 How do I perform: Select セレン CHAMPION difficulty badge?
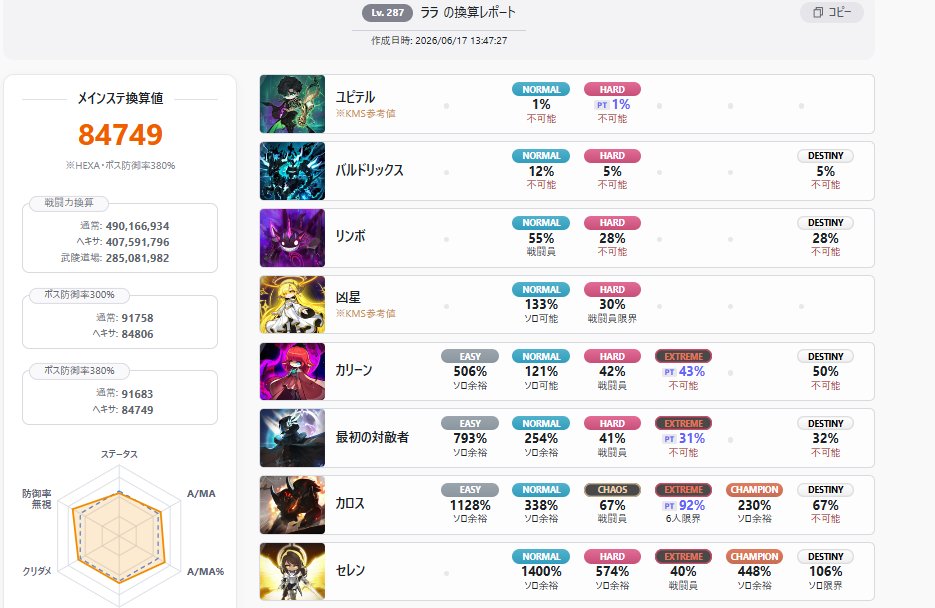tap(754, 556)
